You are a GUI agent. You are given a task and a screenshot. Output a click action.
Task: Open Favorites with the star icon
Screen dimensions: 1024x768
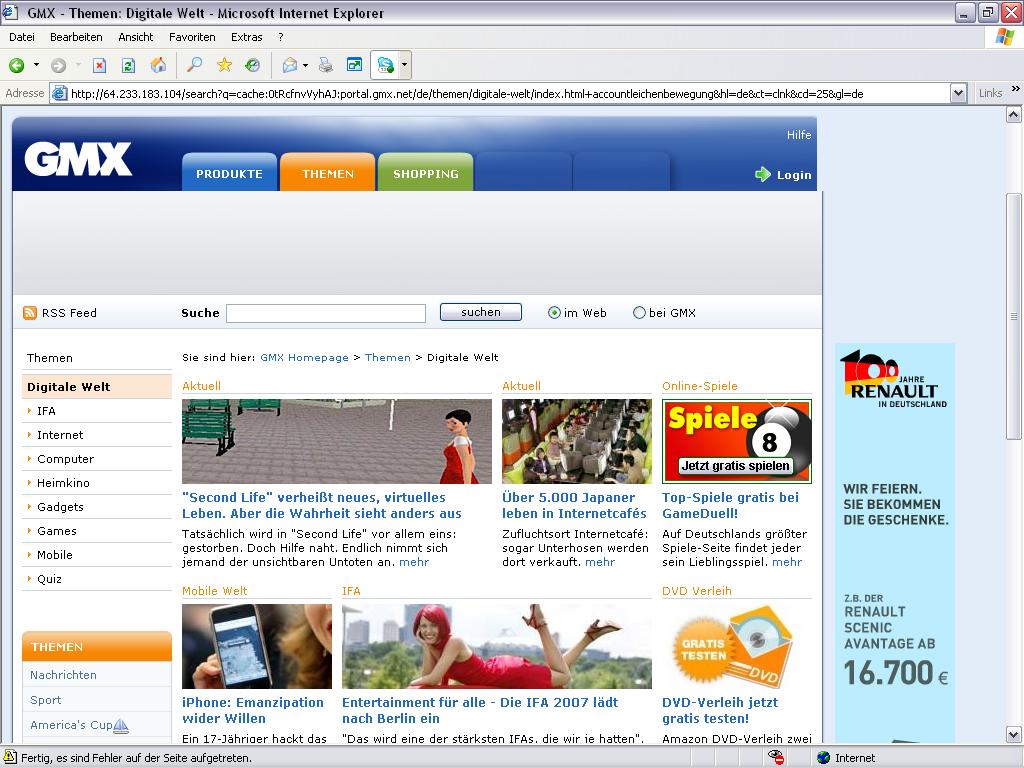(x=224, y=65)
